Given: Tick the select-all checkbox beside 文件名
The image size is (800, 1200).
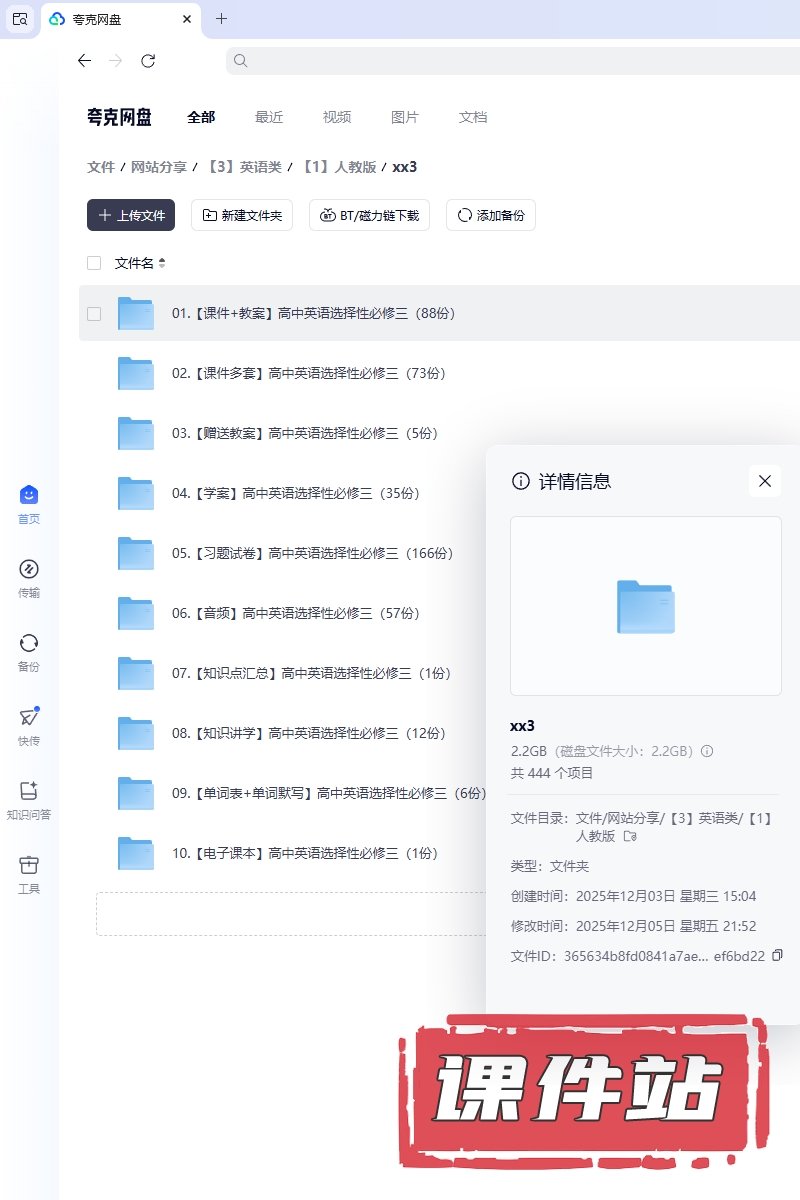Looking at the screenshot, I should 94,263.
